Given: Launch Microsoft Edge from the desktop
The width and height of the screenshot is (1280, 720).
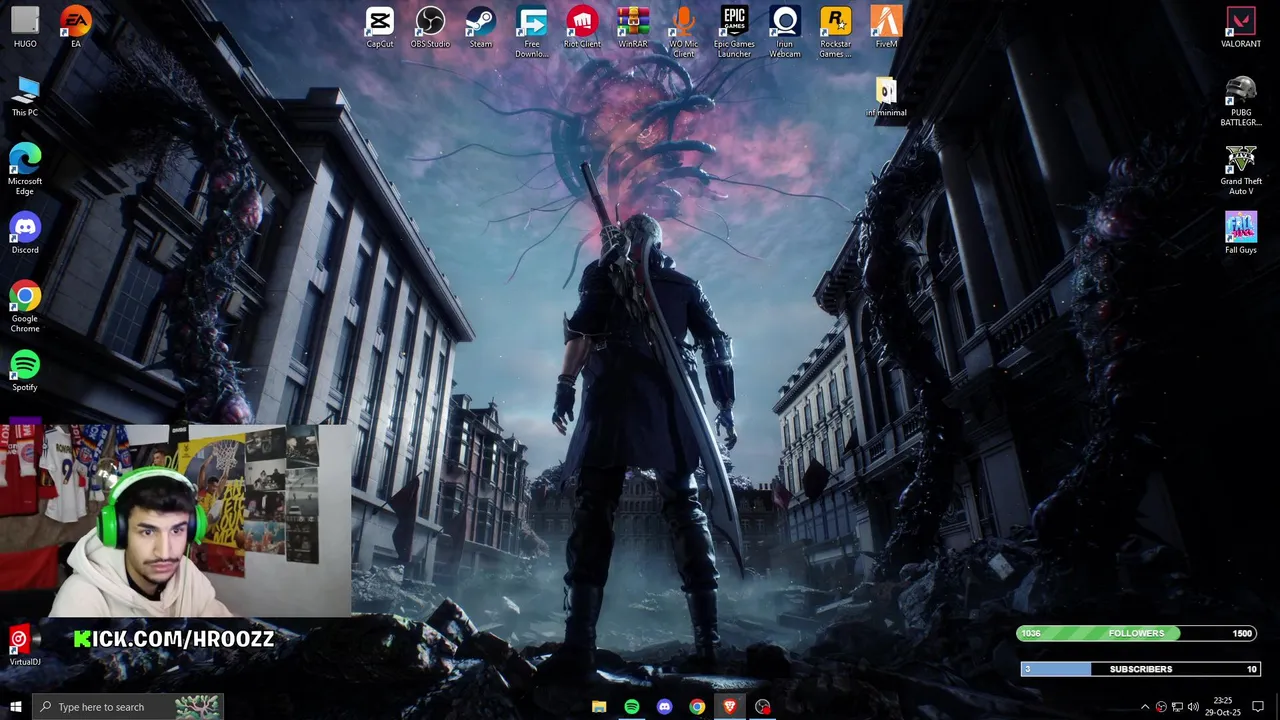Looking at the screenshot, I should [x=25, y=168].
